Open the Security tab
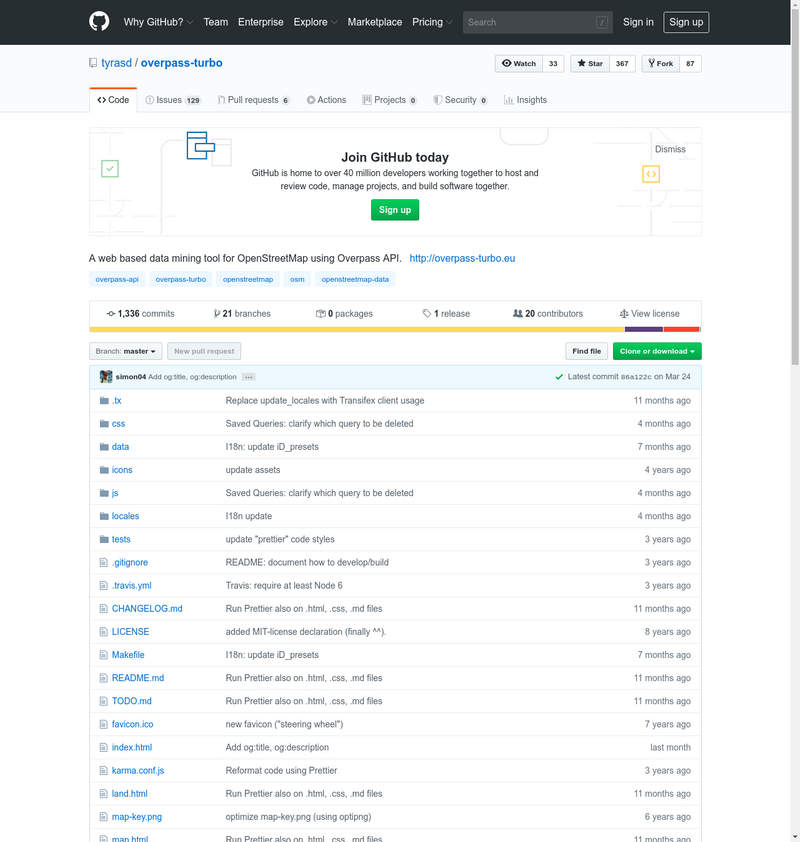The image size is (800, 842). pos(461,100)
